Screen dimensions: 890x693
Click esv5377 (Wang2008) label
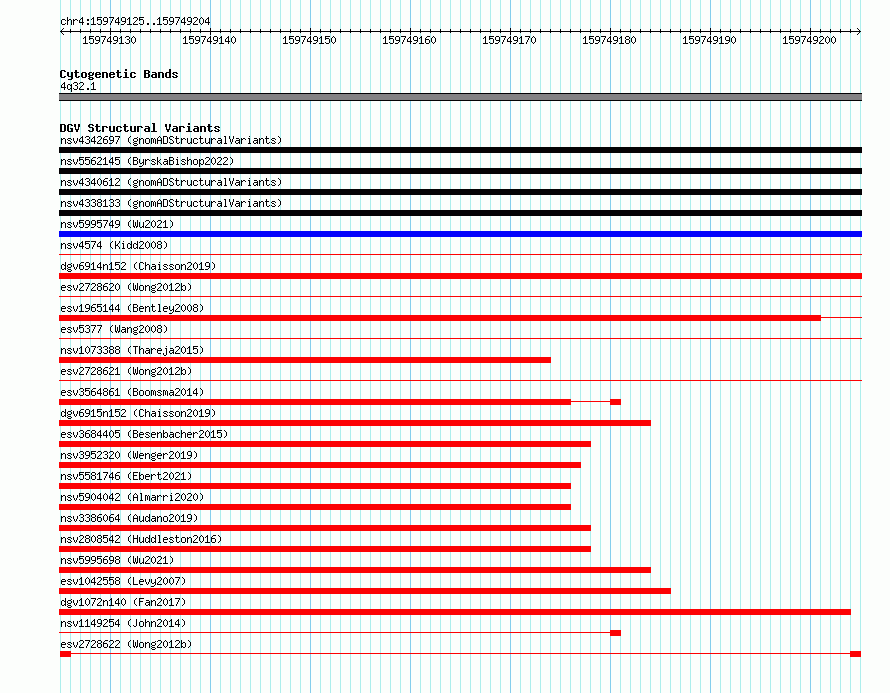pyautogui.click(x=114, y=329)
